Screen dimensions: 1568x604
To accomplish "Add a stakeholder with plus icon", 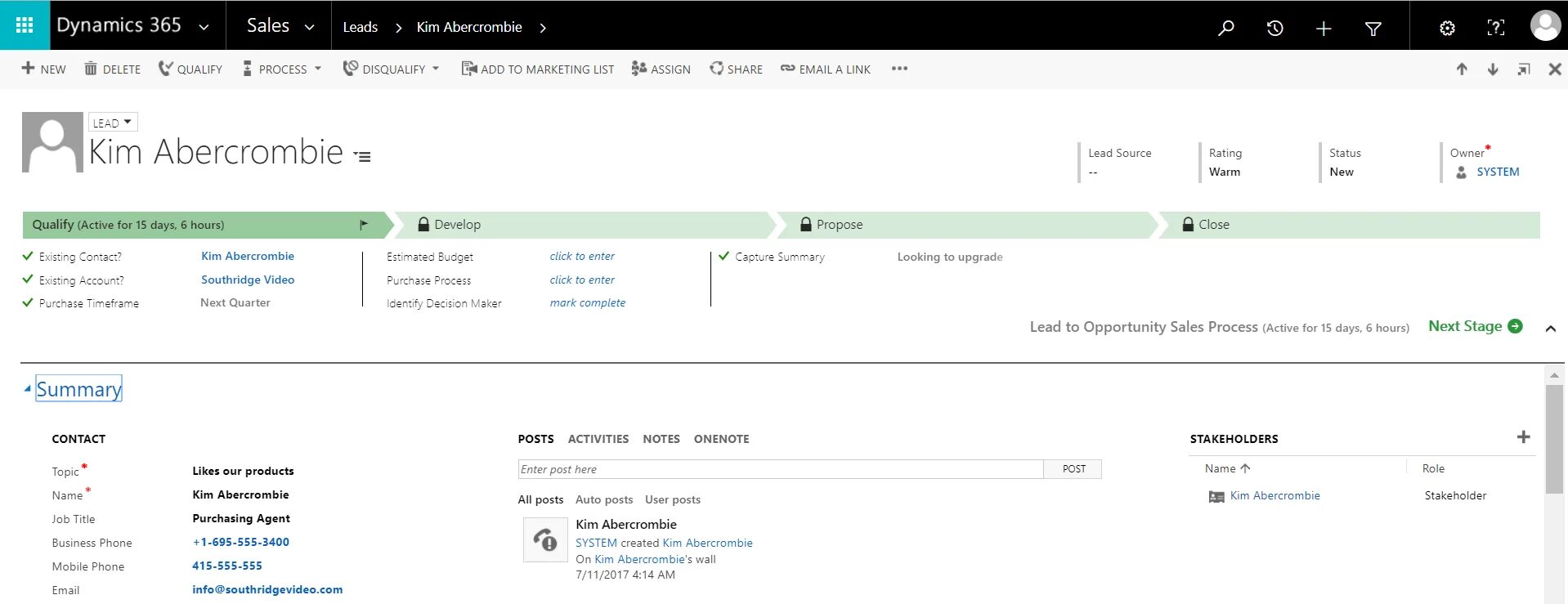I will [1523, 437].
